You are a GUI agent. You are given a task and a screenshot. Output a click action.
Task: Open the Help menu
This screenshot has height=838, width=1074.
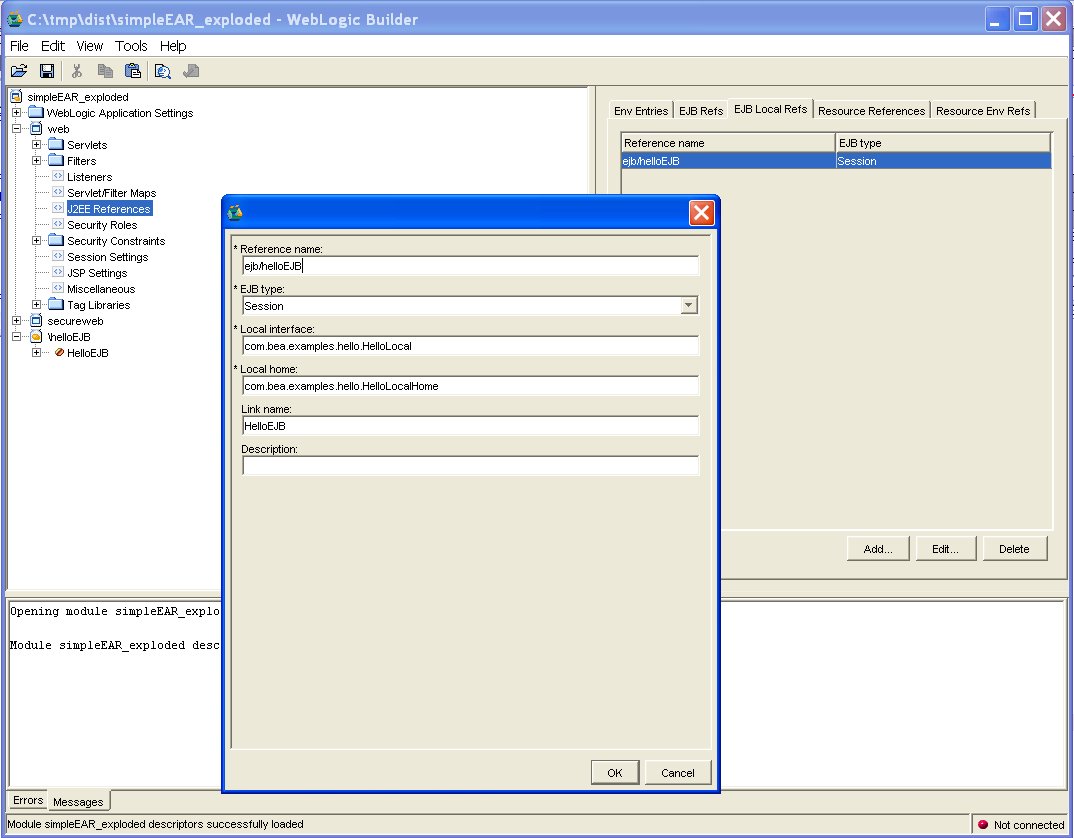(x=173, y=46)
